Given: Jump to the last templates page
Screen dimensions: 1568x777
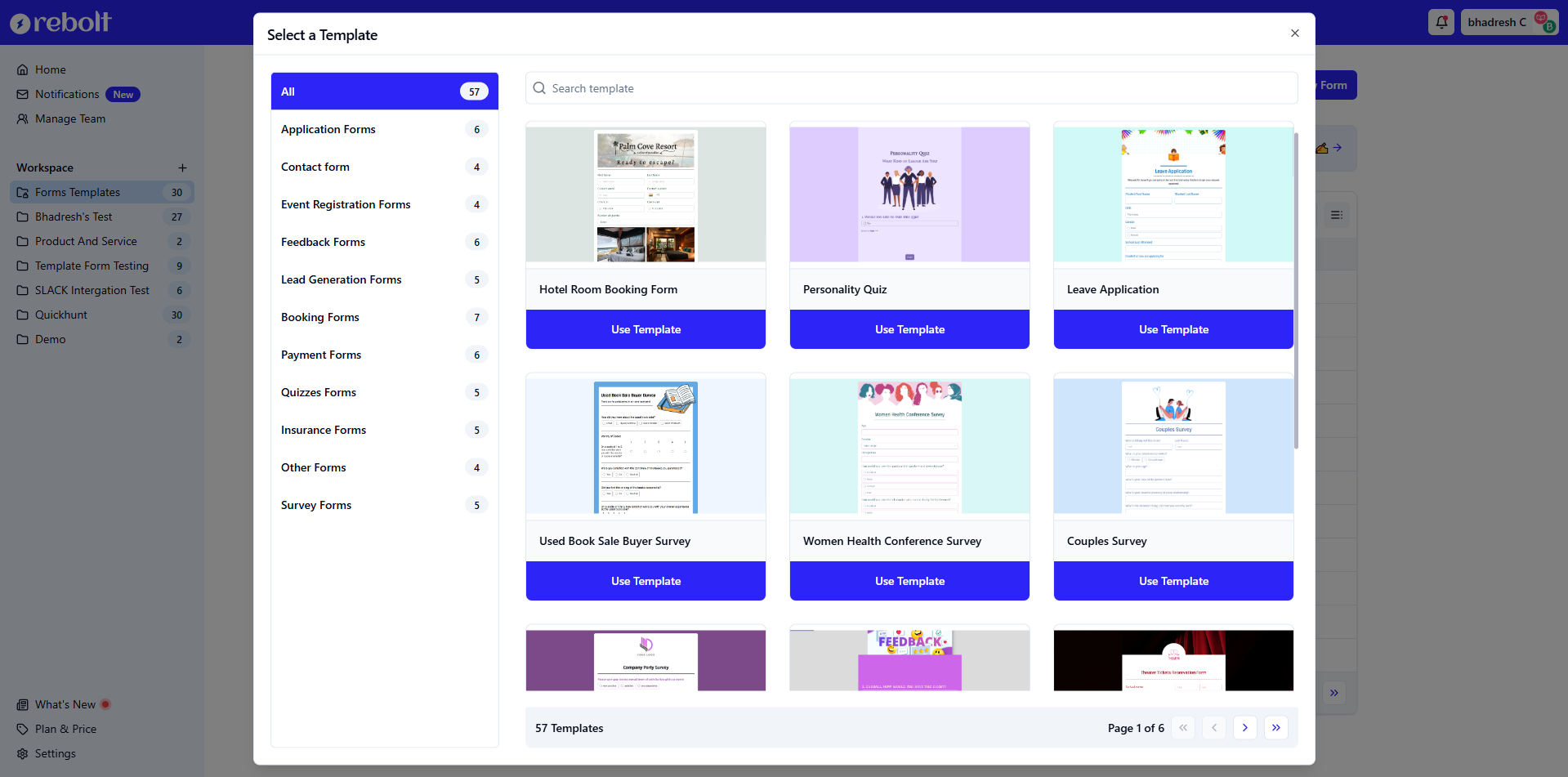Looking at the screenshot, I should (1276, 728).
